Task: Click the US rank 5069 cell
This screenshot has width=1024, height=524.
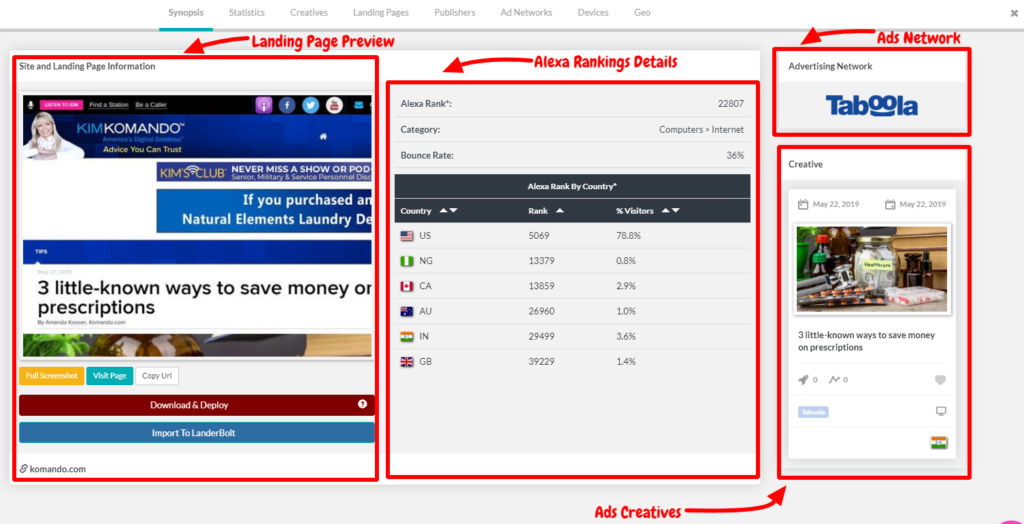Action: coord(538,236)
